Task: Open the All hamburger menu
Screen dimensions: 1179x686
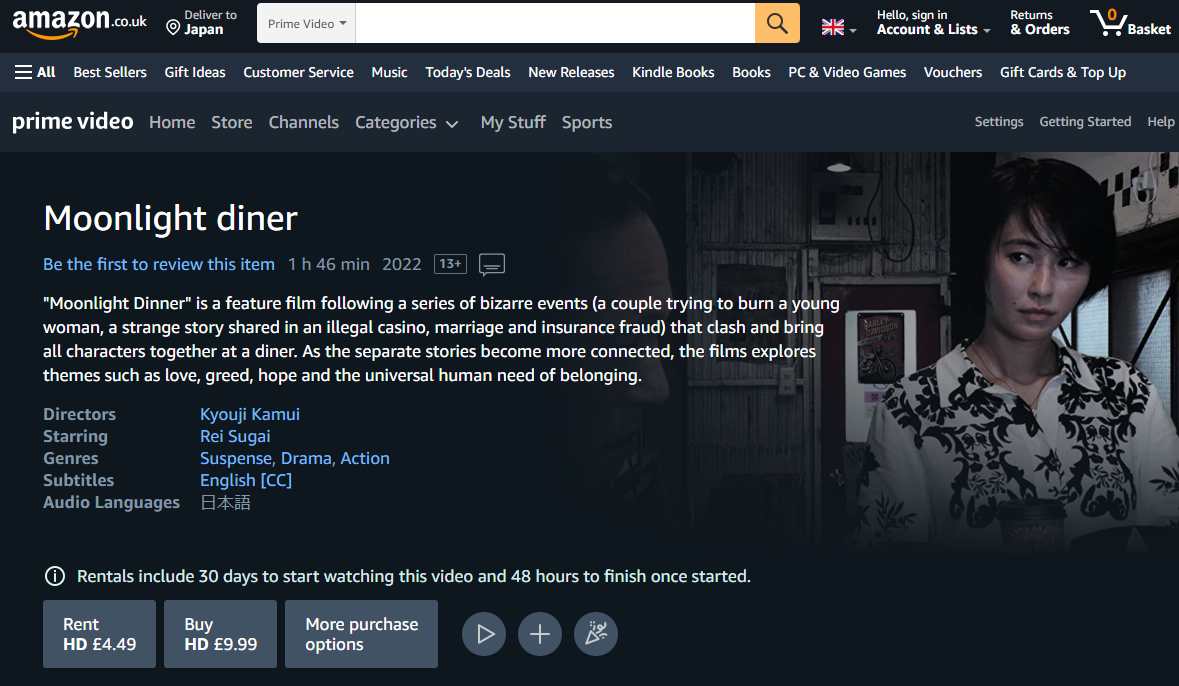Action: pos(35,72)
